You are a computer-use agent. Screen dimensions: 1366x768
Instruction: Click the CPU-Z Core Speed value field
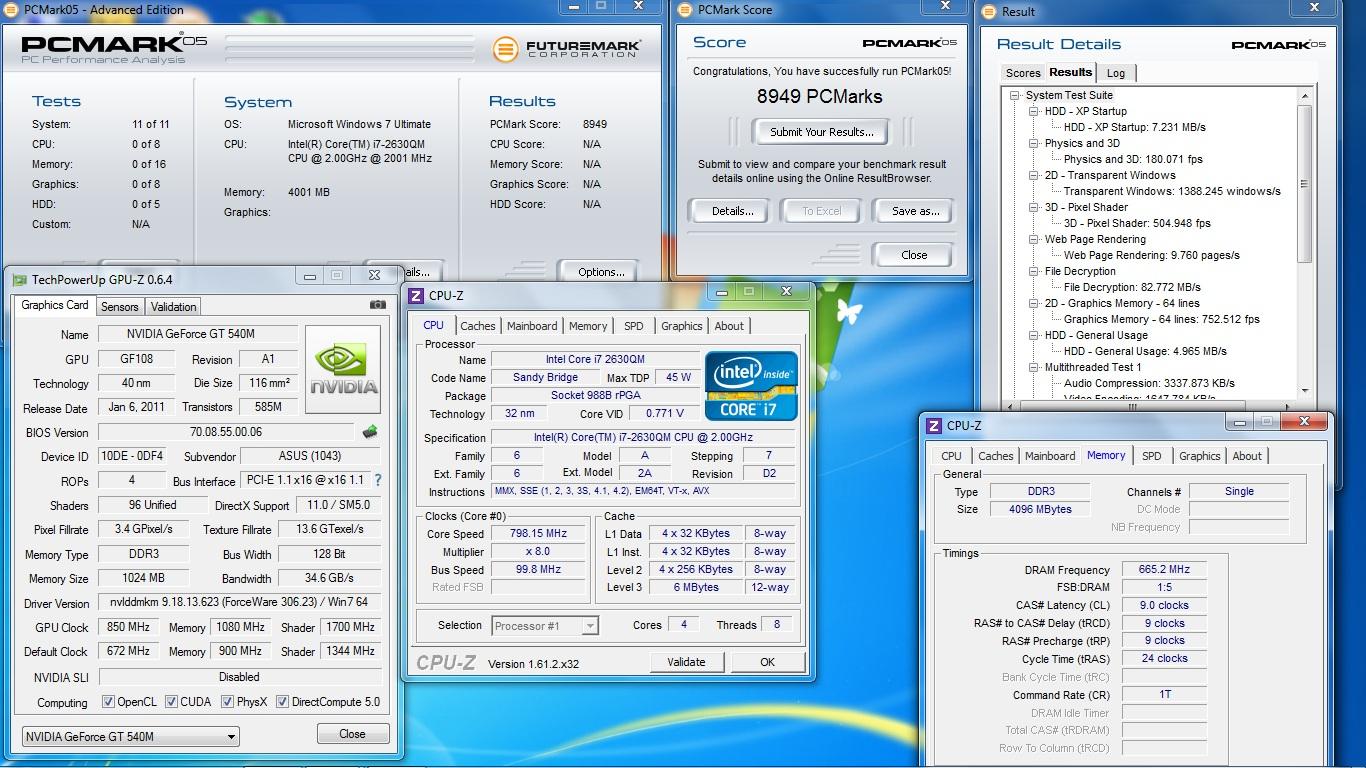tap(539, 534)
